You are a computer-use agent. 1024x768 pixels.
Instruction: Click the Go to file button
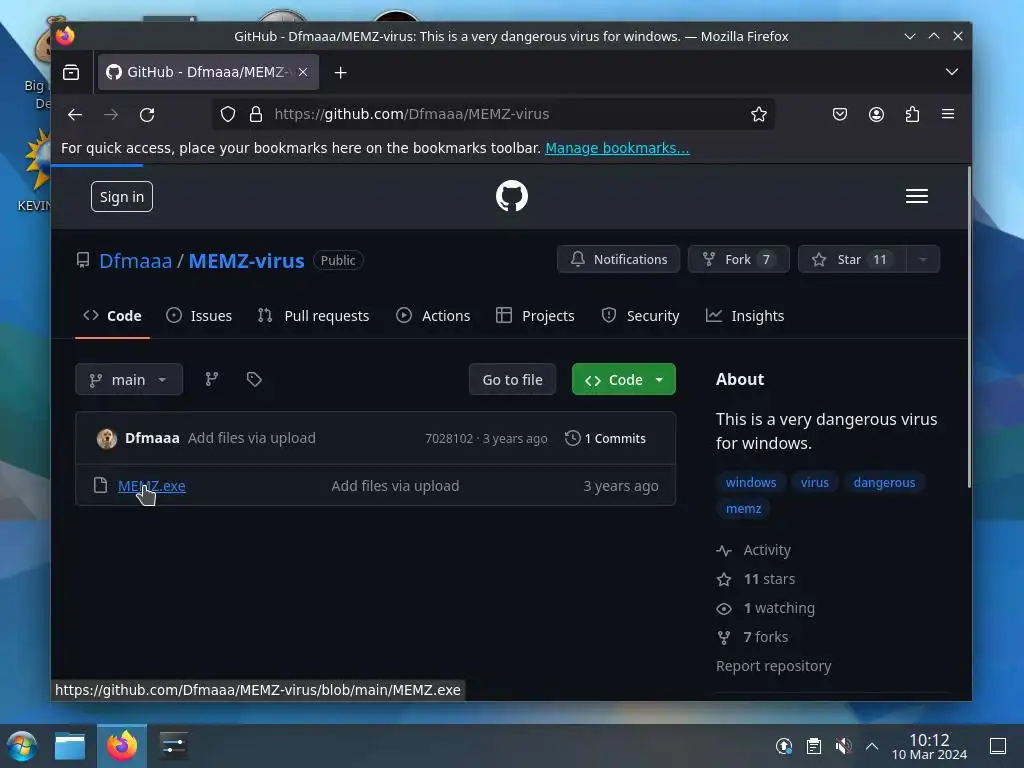[513, 379]
